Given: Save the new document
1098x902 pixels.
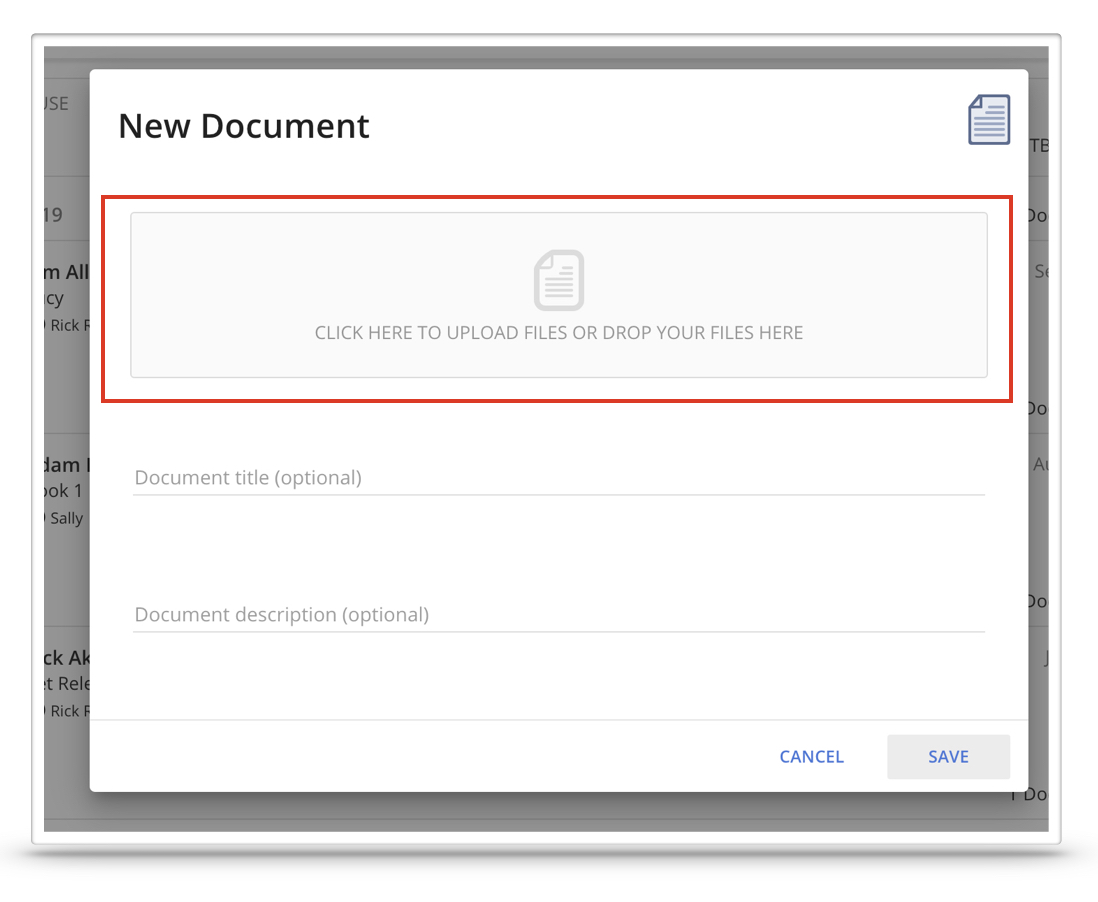Looking at the screenshot, I should click(948, 757).
